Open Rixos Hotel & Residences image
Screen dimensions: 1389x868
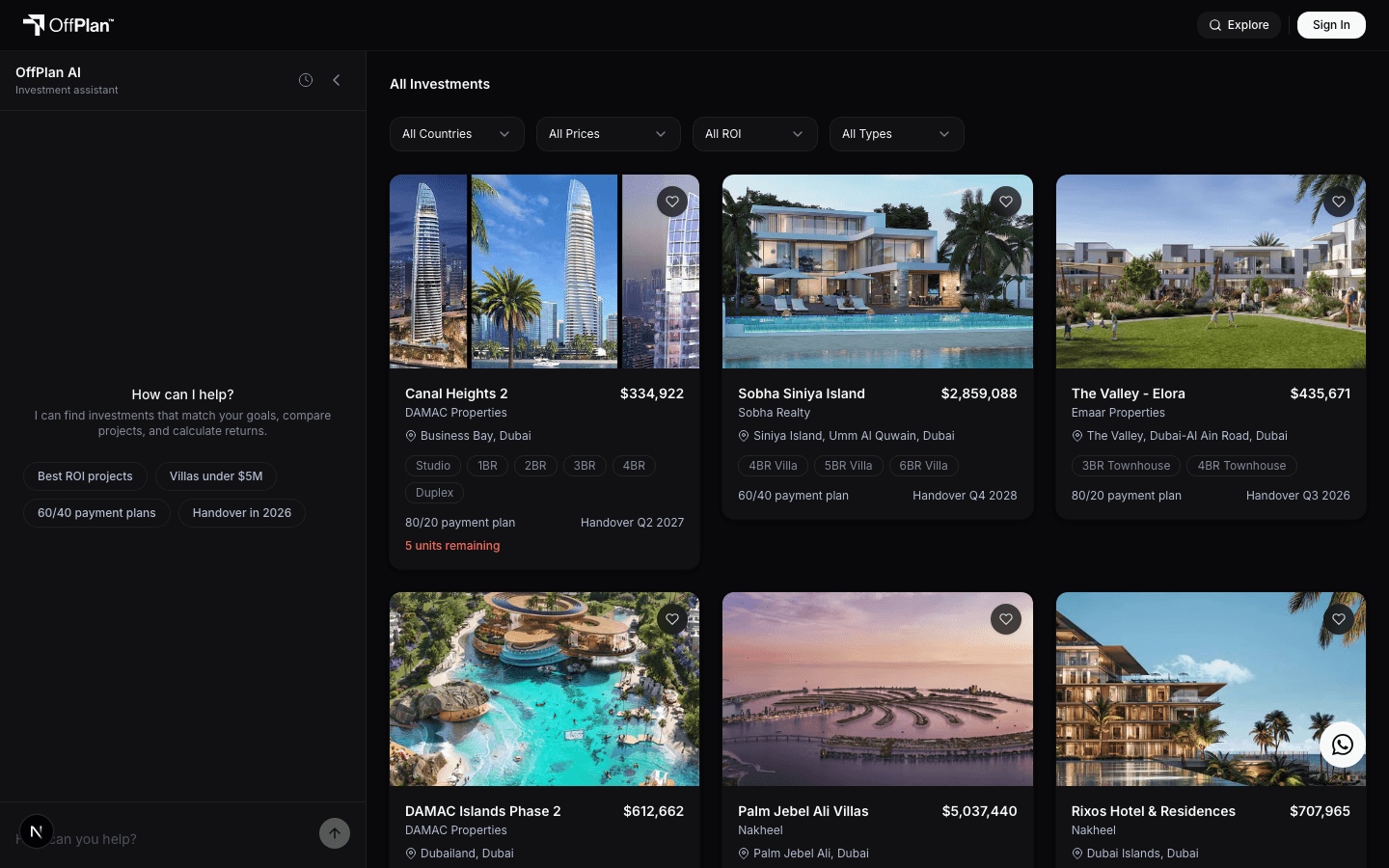point(1211,689)
